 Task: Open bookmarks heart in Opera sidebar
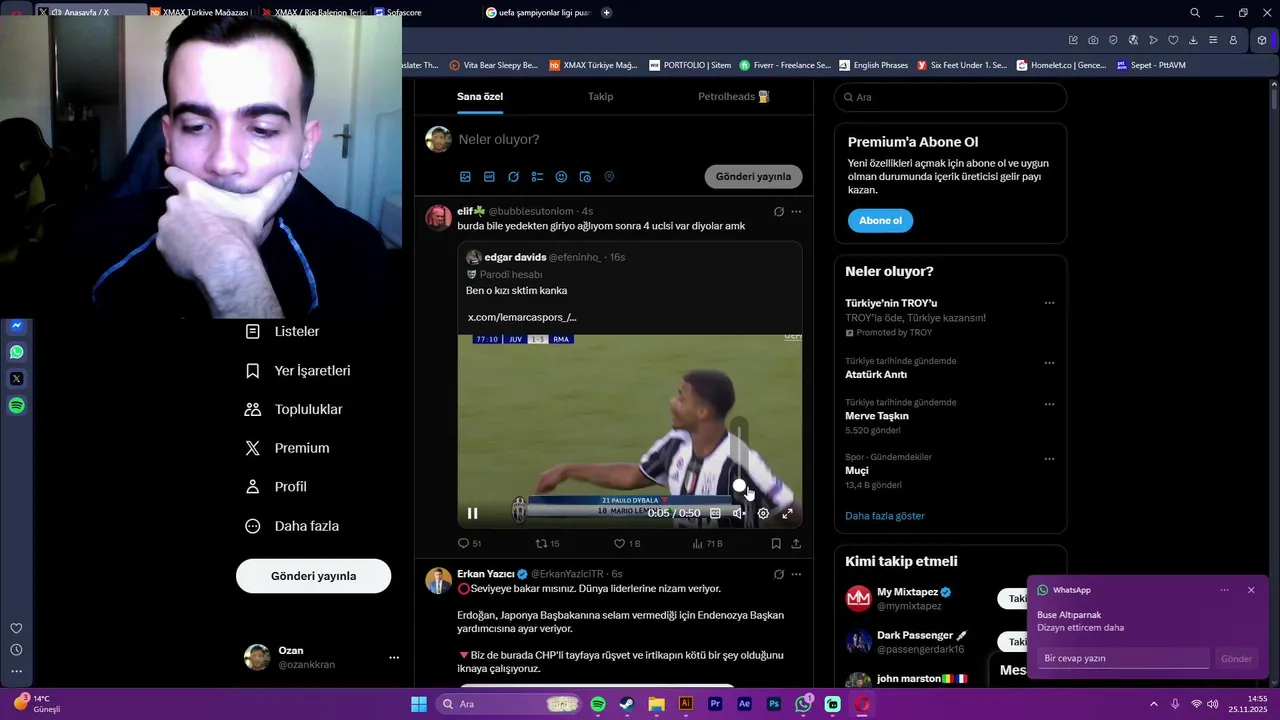click(x=16, y=628)
